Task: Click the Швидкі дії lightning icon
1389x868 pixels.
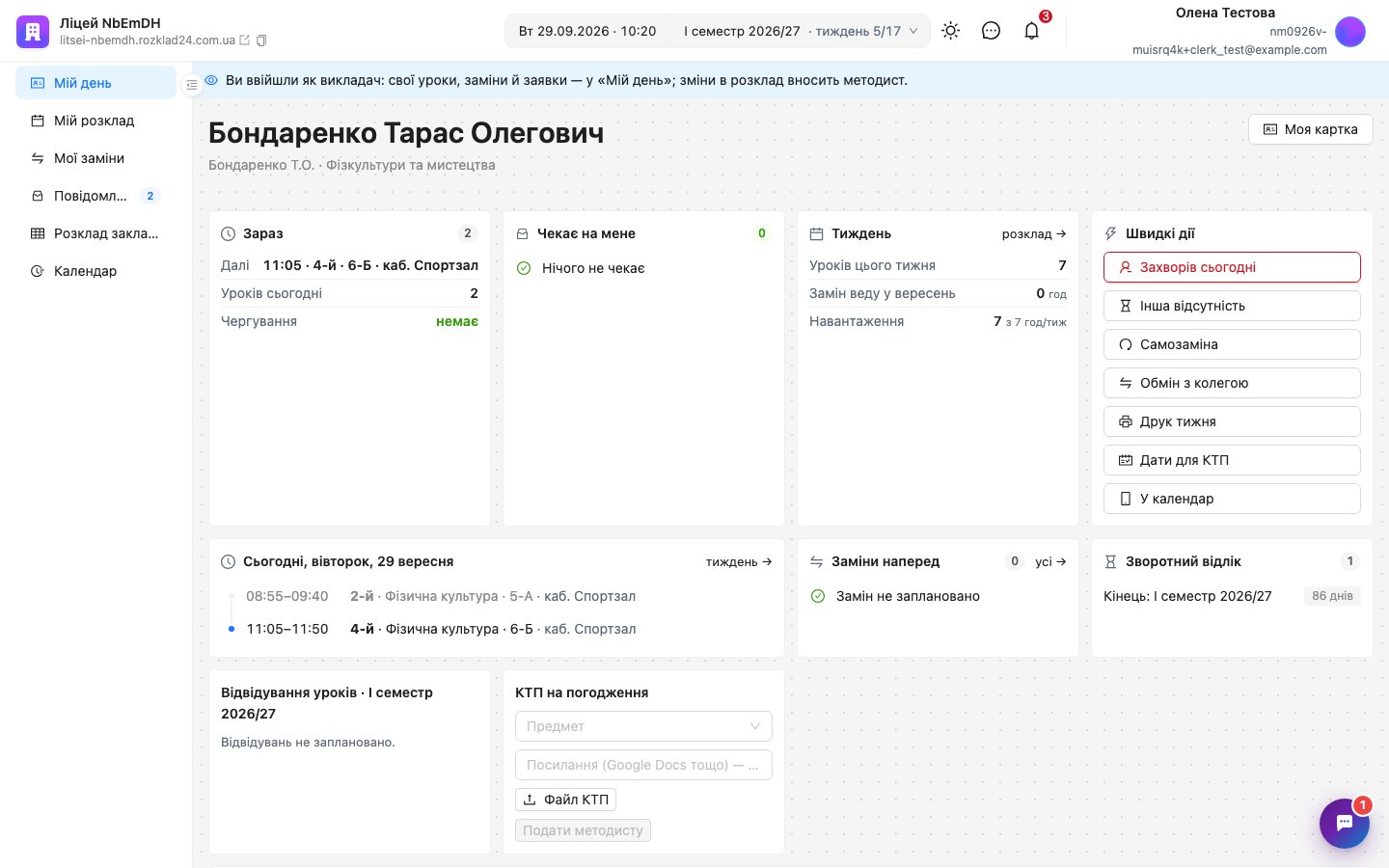Action: click(1111, 233)
